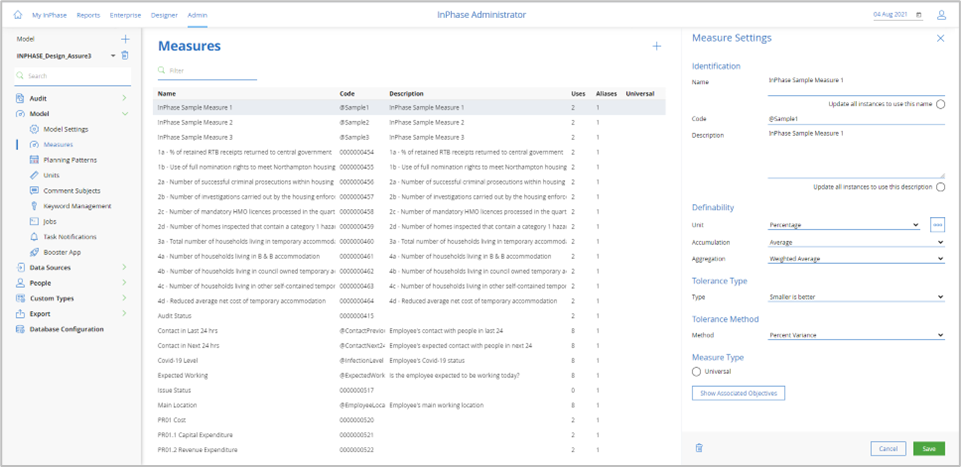Delete measure using trash icon
The height and width of the screenshot is (467, 961).
coord(699,448)
